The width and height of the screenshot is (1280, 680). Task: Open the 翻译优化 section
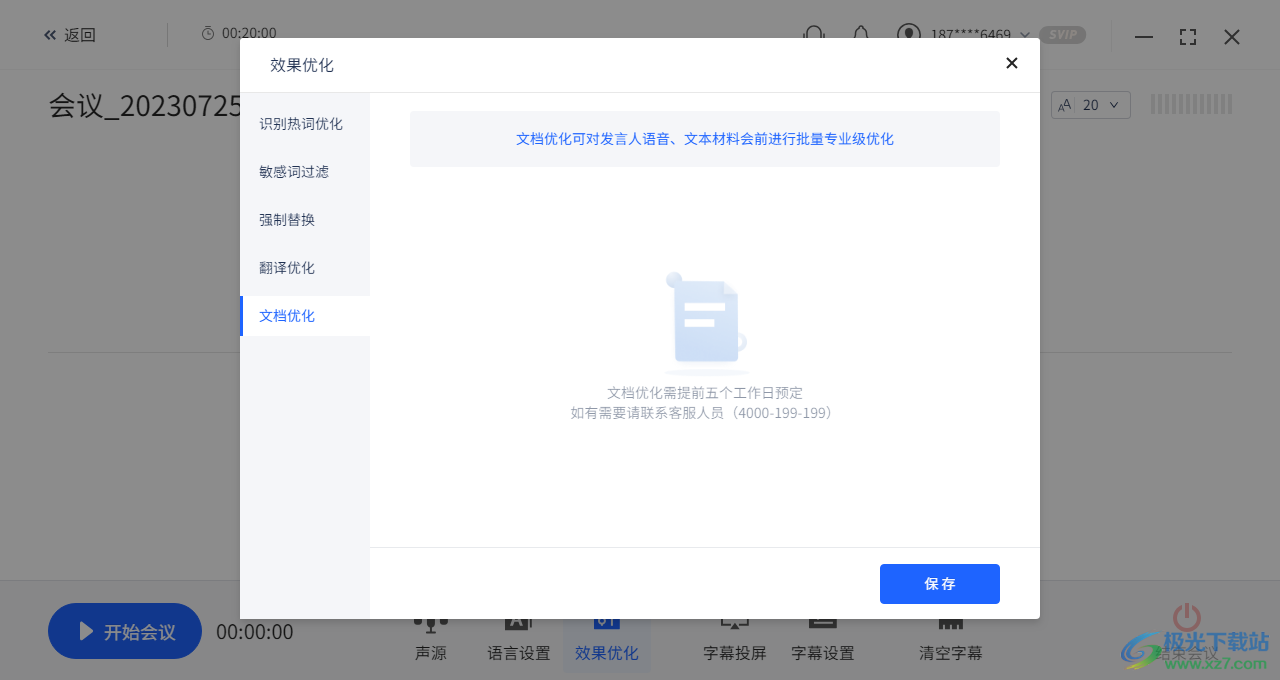coord(287,267)
